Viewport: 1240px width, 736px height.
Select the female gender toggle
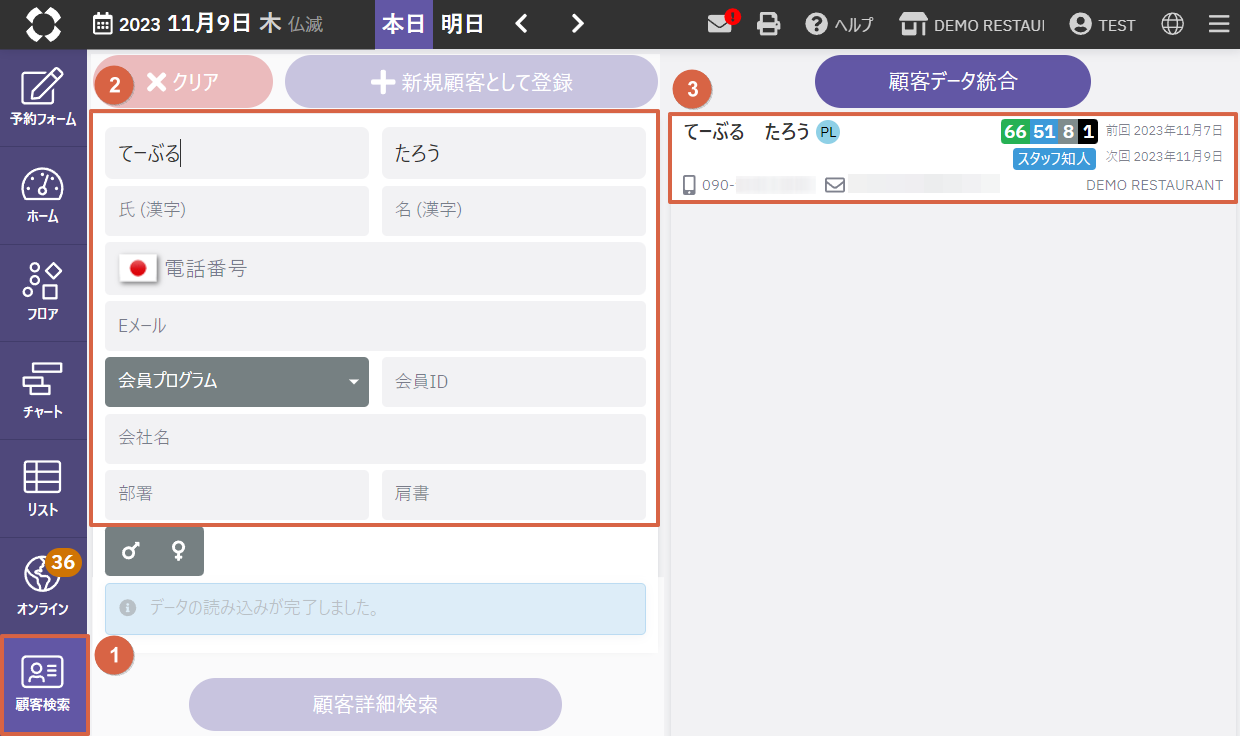click(179, 551)
